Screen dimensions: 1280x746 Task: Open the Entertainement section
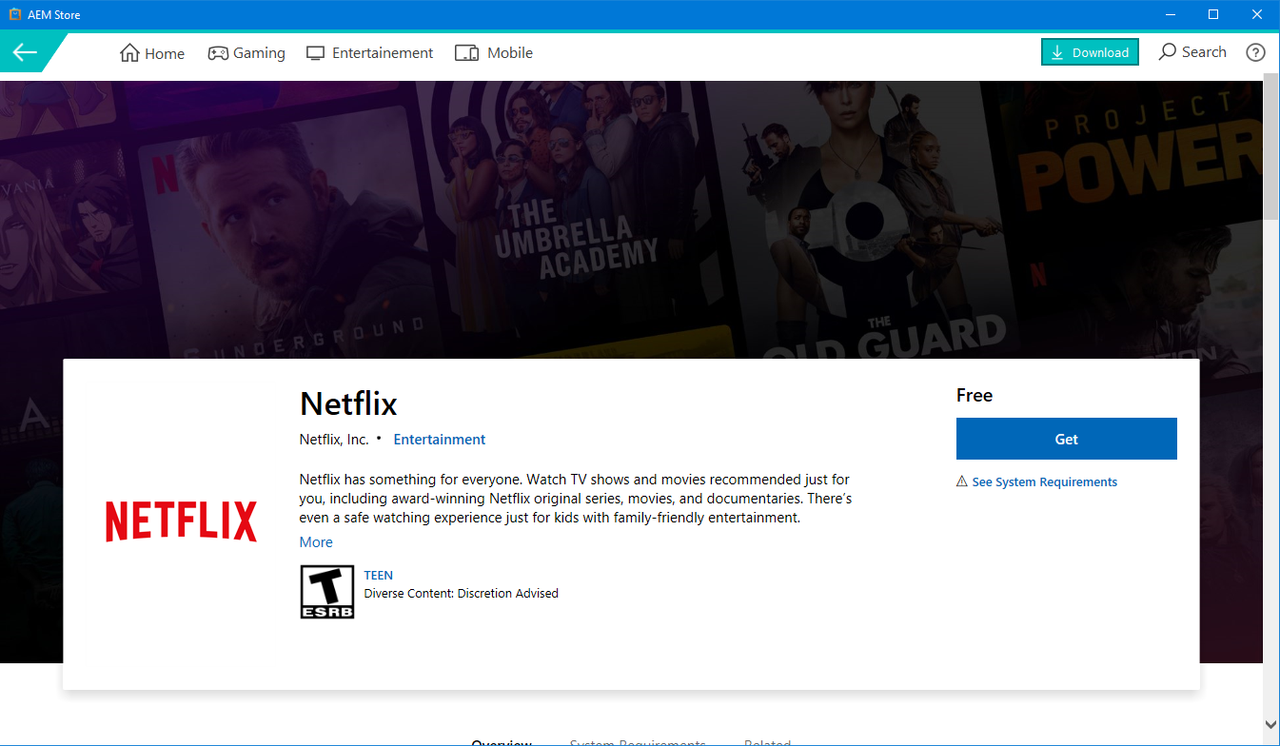point(370,53)
